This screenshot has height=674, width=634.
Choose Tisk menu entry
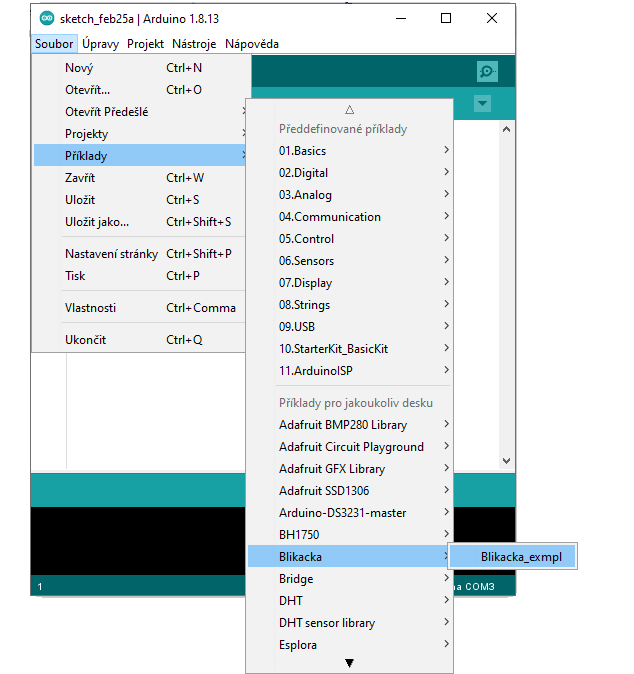tap(139, 276)
